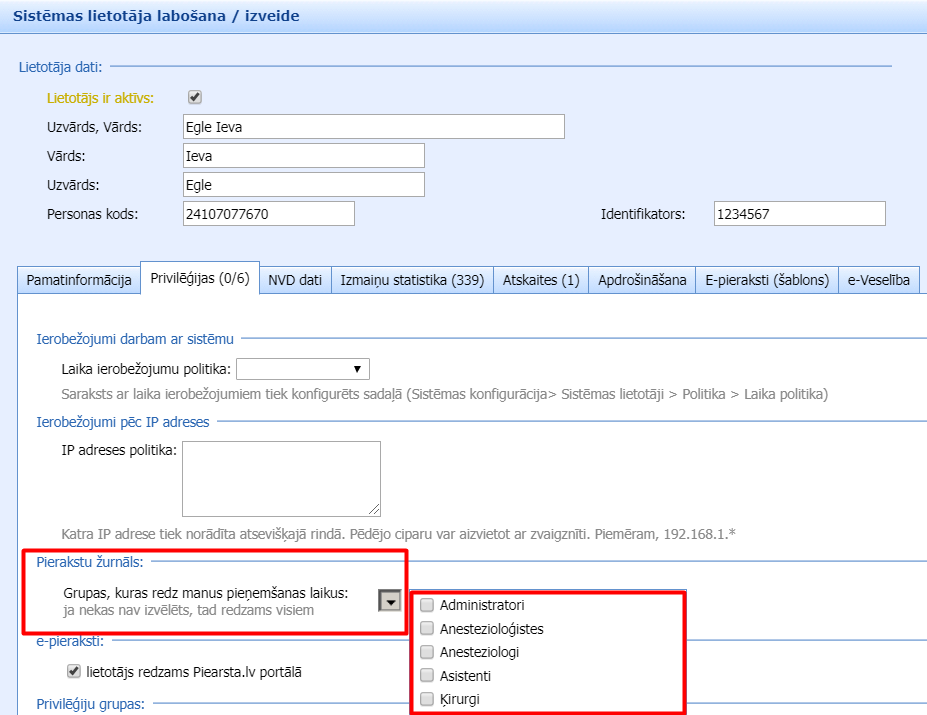Enable the Anestezioloģistes group checkbox
Viewport: 927px width, 715px height.
[427, 629]
